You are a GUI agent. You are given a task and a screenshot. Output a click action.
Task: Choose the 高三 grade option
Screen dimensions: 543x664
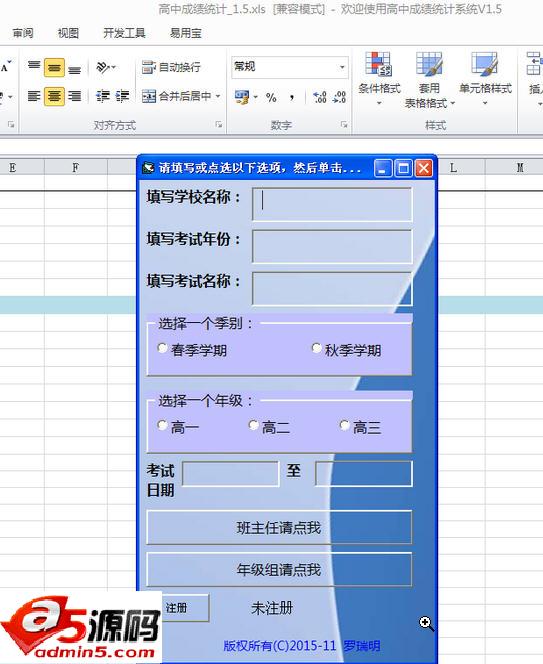point(344,425)
